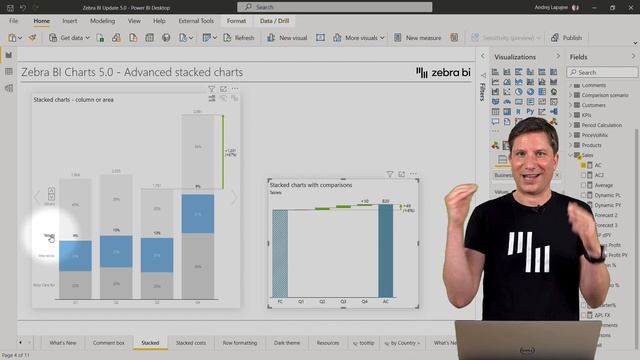Image resolution: width=640 pixels, height=360 pixels.
Task: Switch to the Insert ribbon tab
Action: [x=69, y=20]
